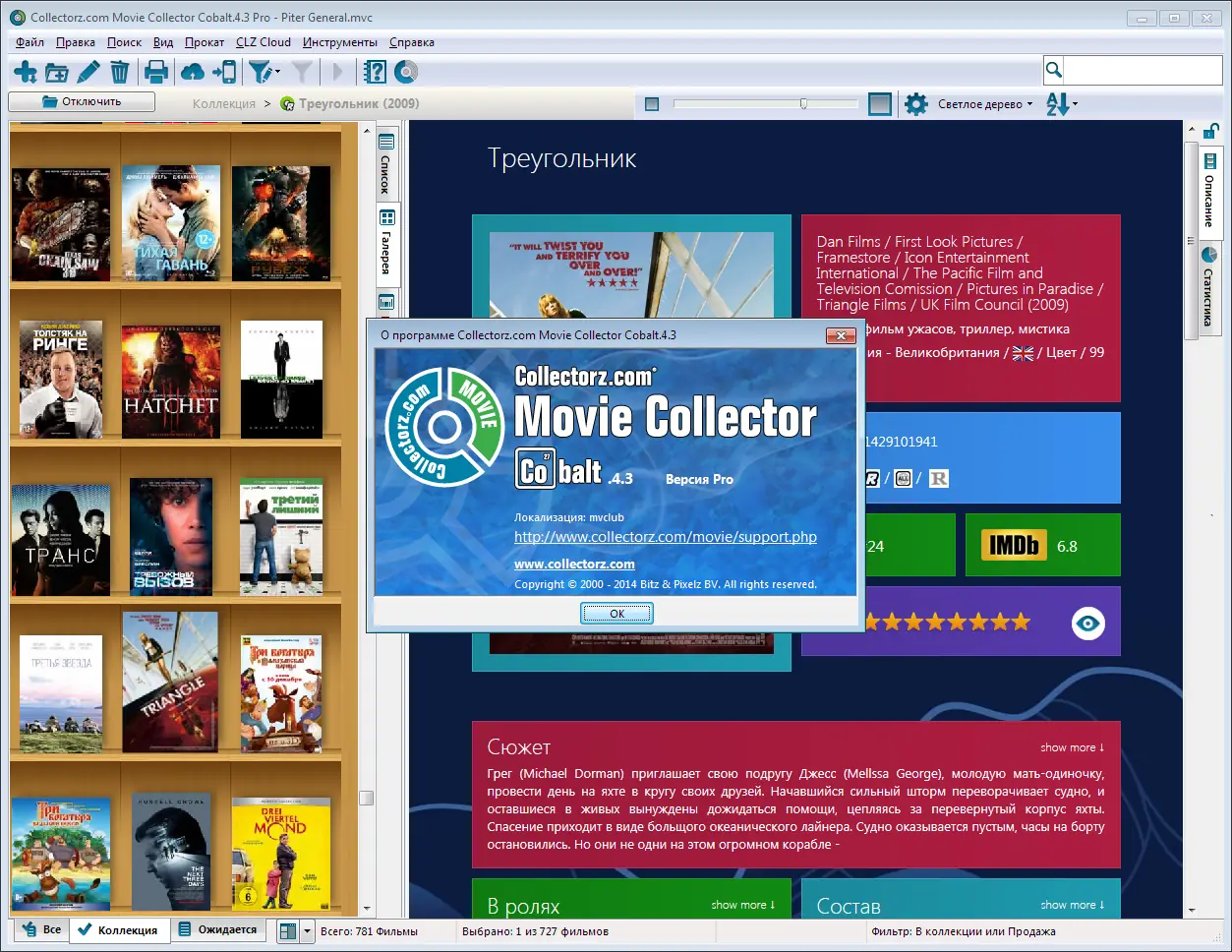Click the export to mobile phone icon

click(225, 72)
